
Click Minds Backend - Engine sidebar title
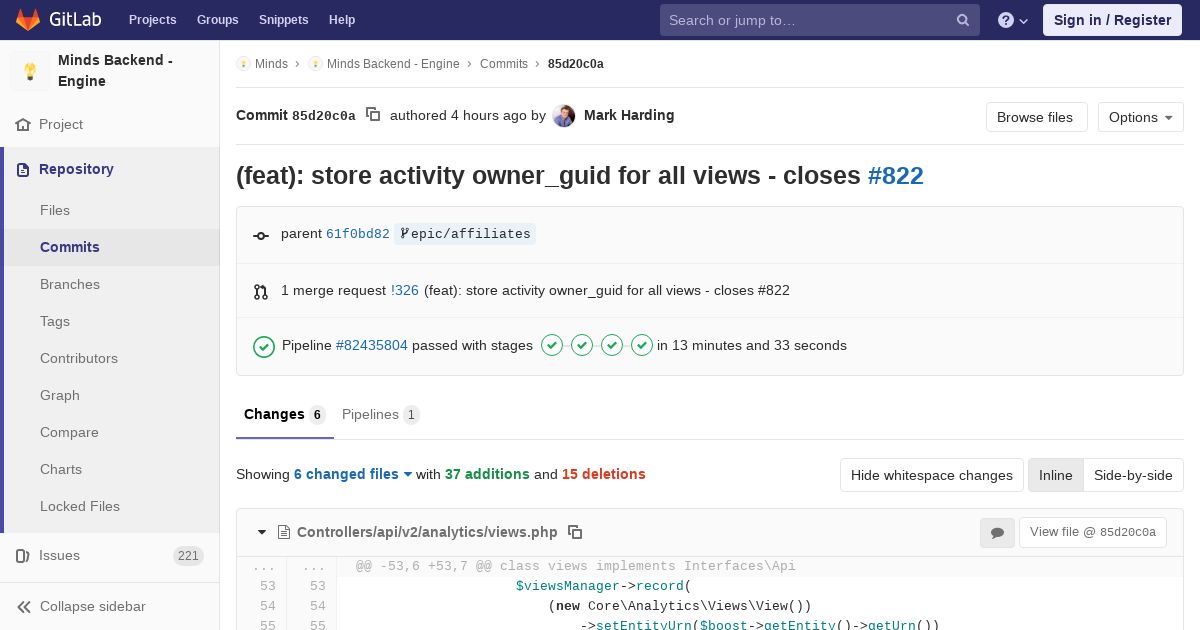point(115,71)
